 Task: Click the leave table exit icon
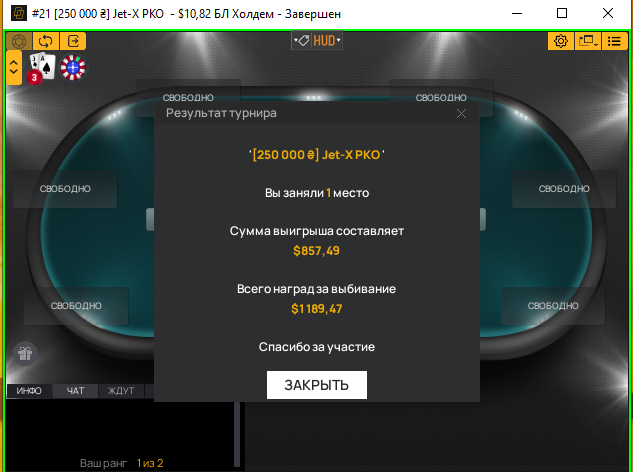73,41
